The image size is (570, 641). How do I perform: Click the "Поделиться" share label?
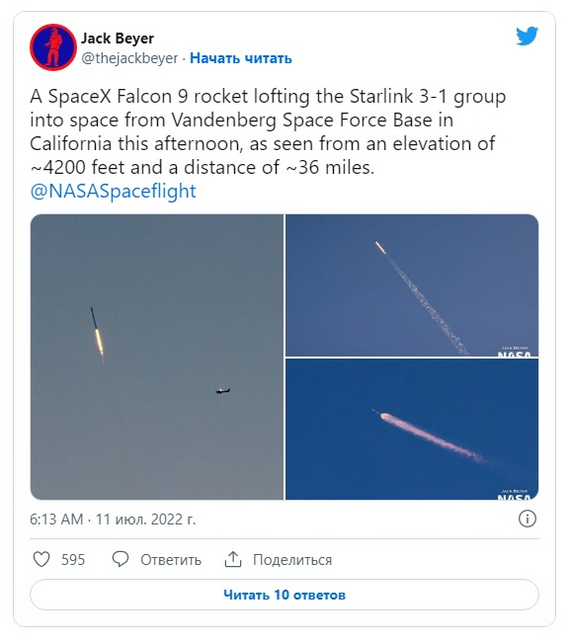click(292, 560)
